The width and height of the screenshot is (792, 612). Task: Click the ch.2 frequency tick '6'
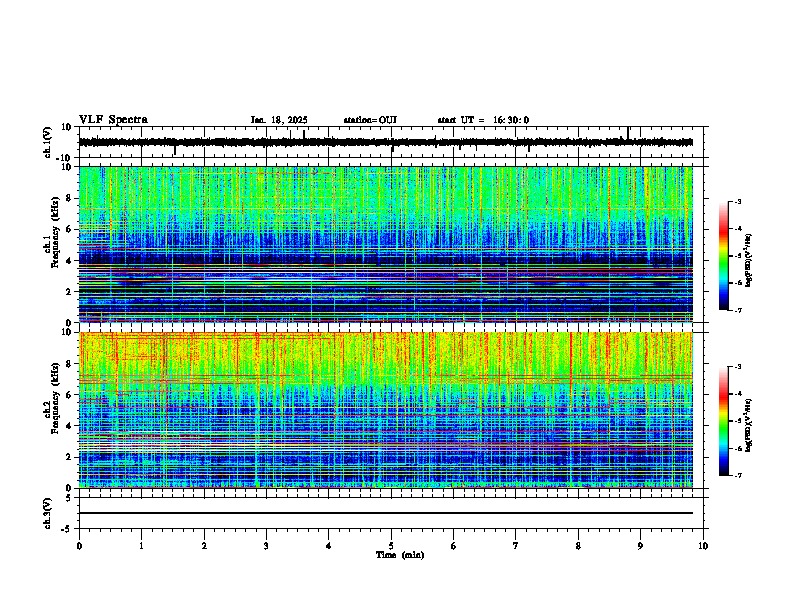pos(69,395)
